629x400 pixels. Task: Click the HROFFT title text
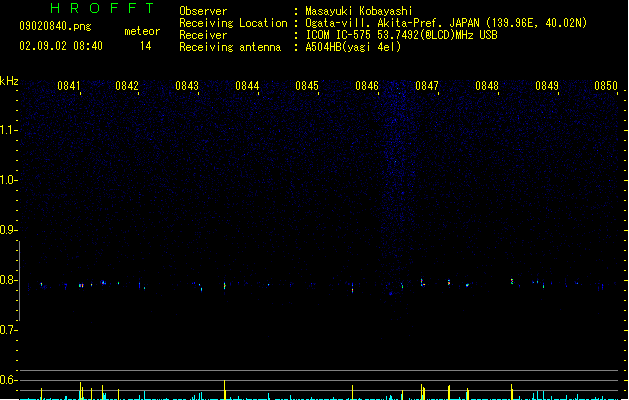pos(102,8)
